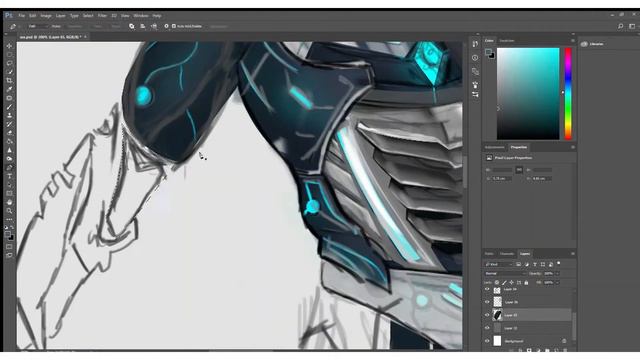Click inside the color picker field
The image size is (640, 360).
528,93
